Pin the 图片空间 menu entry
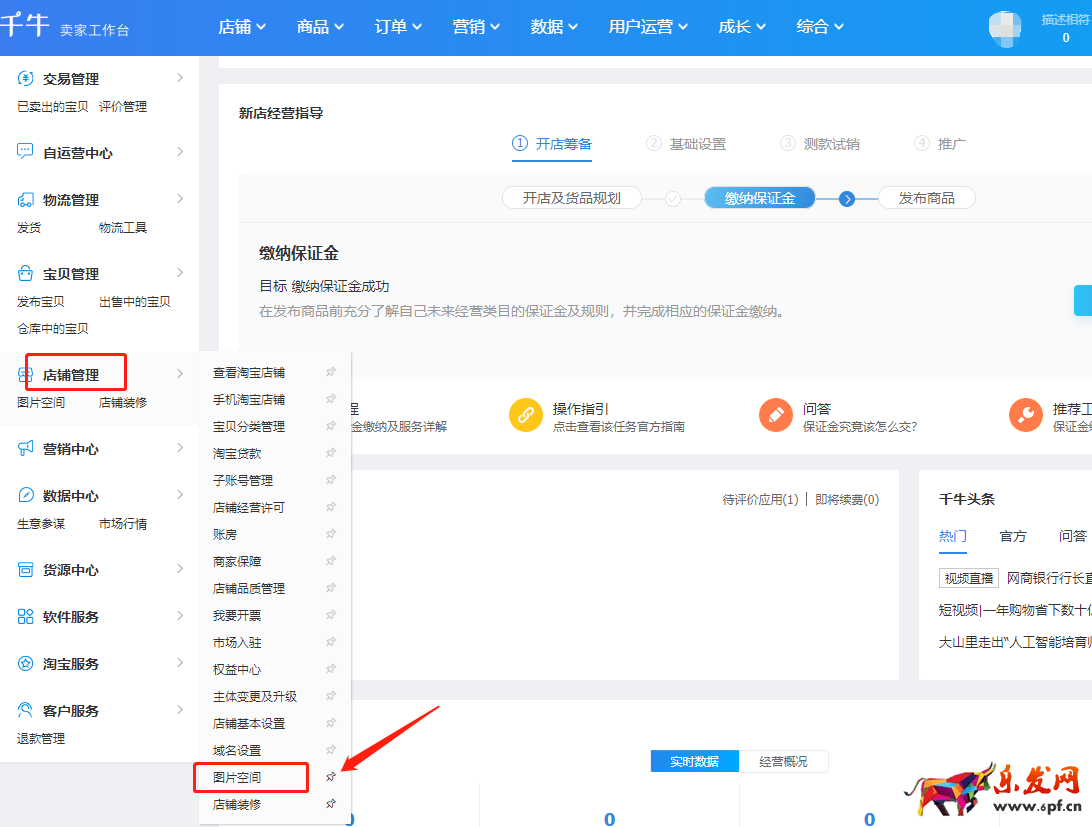The image size is (1092, 827). [x=330, y=775]
